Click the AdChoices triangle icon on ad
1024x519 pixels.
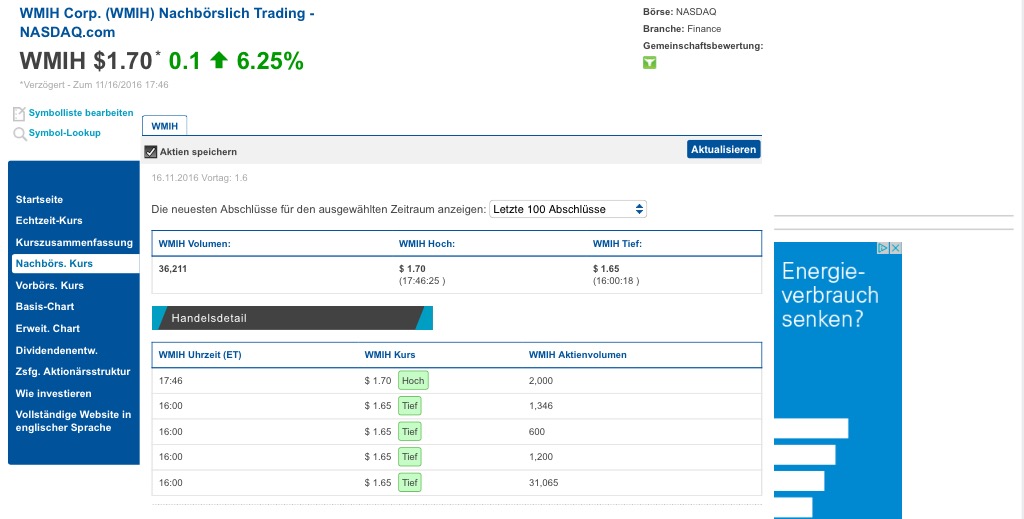(884, 248)
